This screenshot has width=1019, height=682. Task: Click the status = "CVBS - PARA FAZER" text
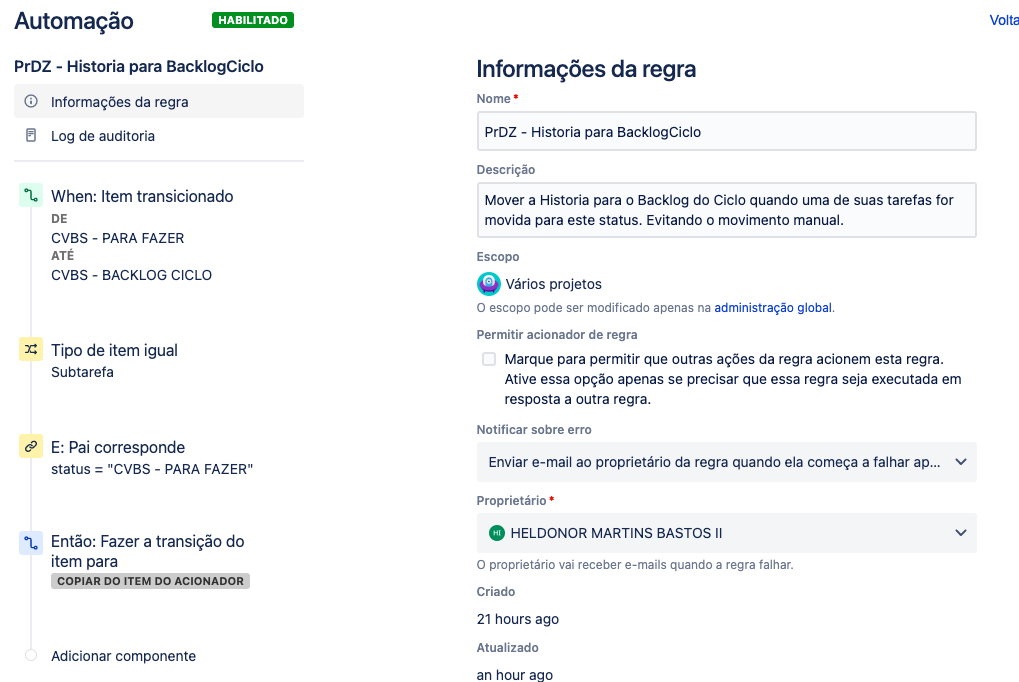(x=152, y=469)
